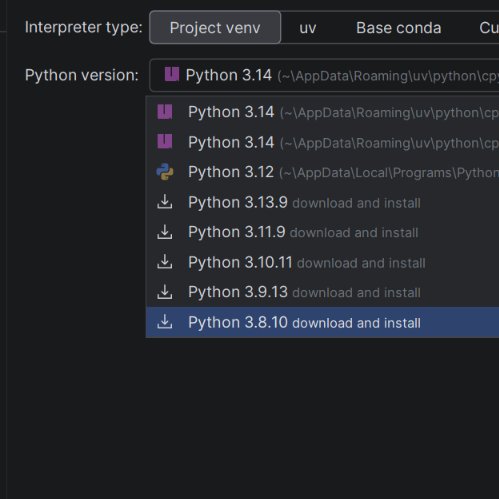Click the 'Python version:' label
The image size is (499, 499).
point(82,75)
